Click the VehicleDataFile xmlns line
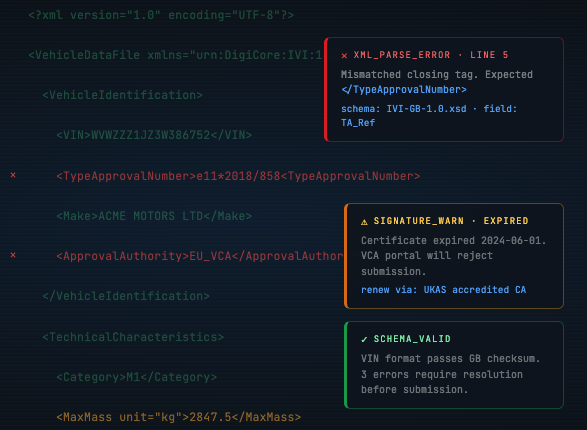587x430 pixels. point(175,55)
